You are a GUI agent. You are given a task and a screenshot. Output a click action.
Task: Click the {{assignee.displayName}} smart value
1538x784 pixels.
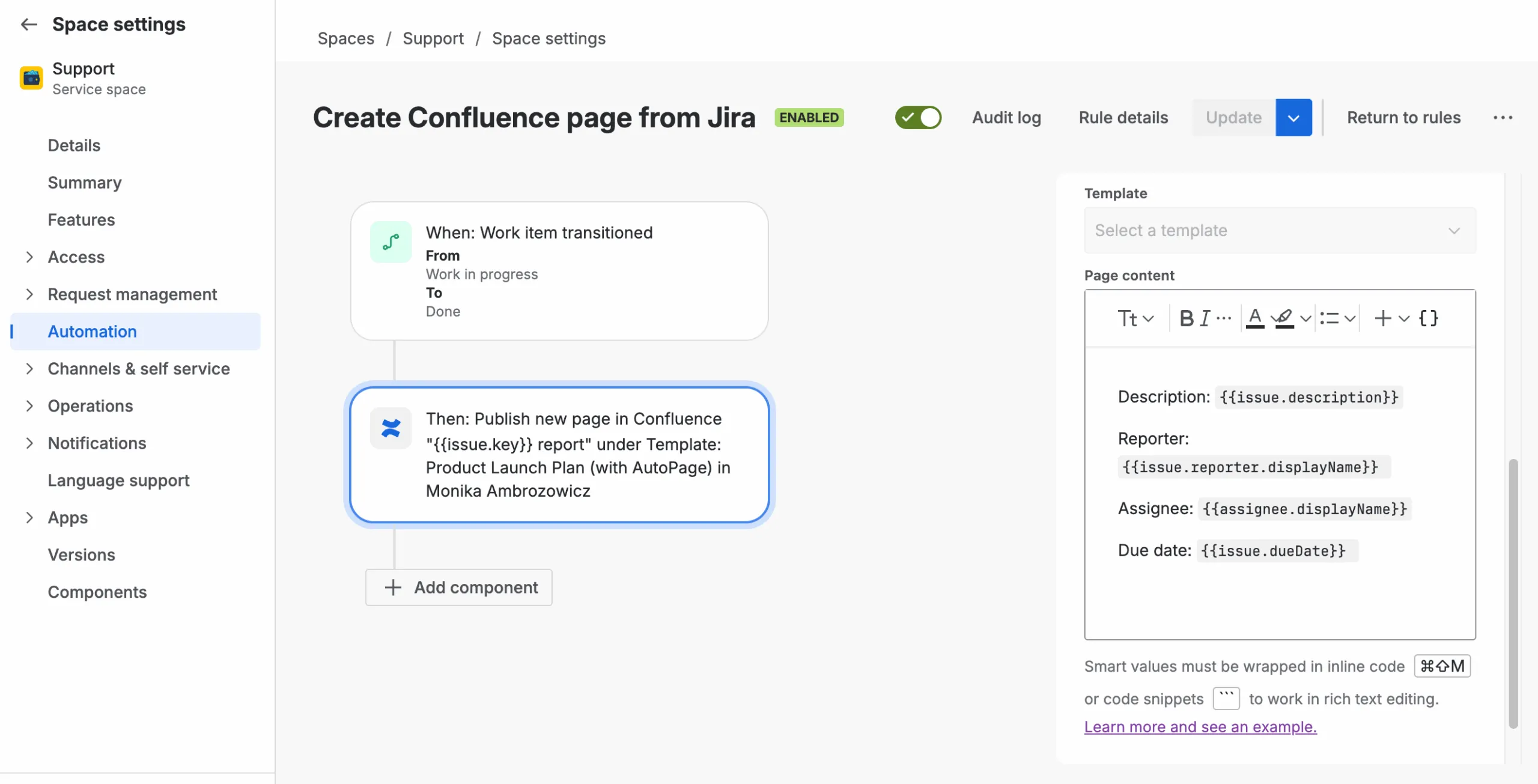[1305, 509]
